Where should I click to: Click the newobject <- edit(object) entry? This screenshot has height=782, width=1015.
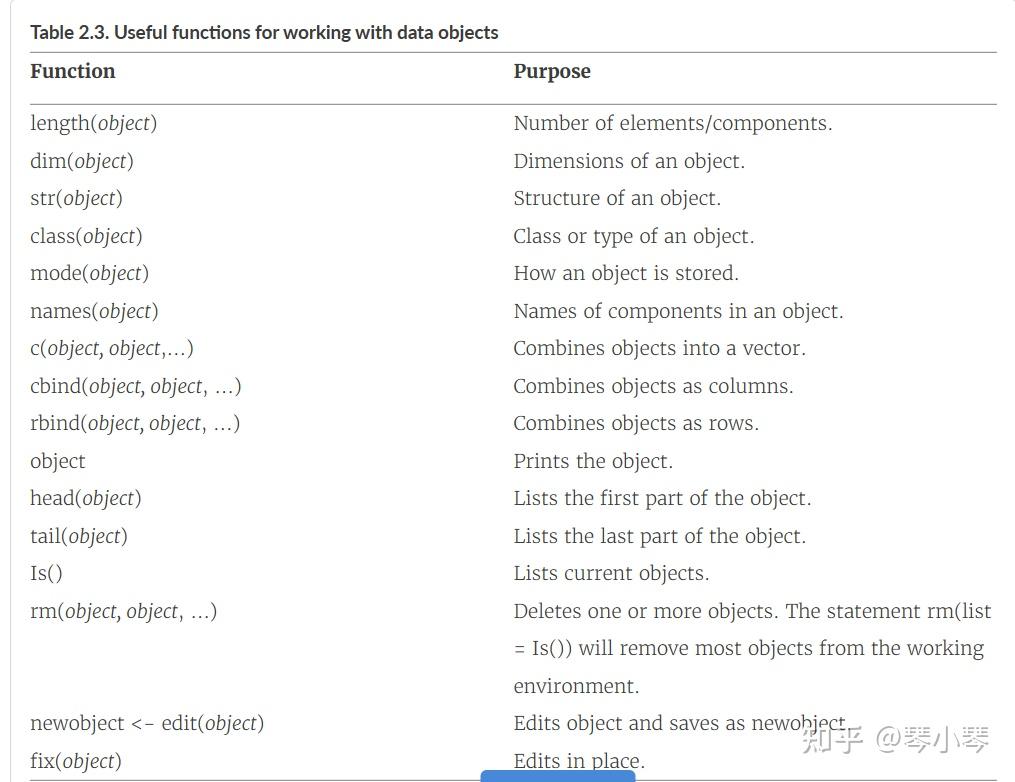(147, 723)
